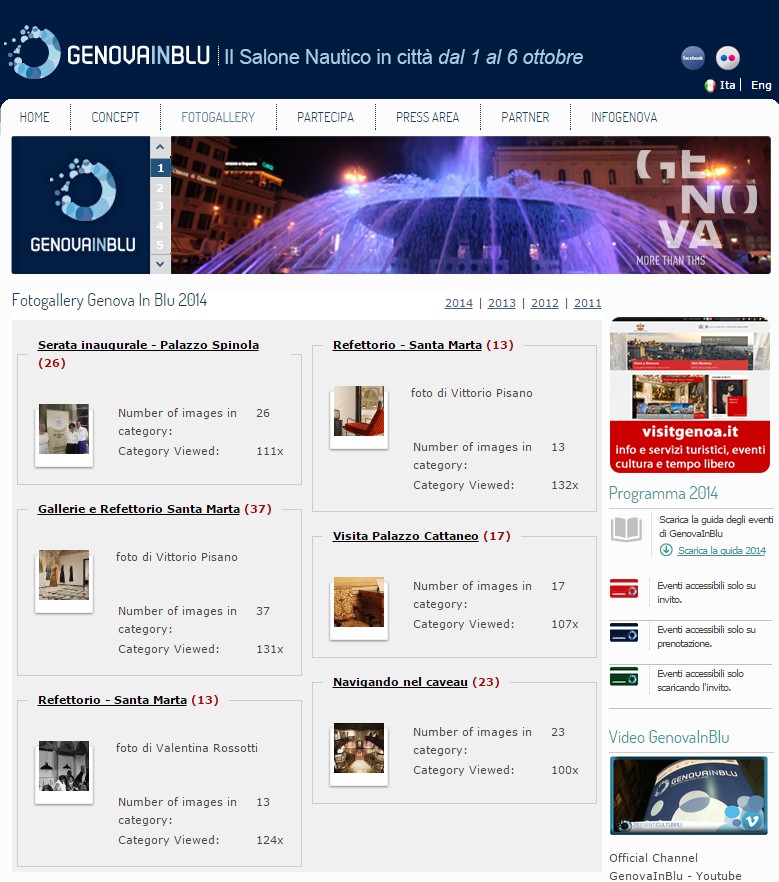Open the Flickr icon in header
779x882 pixels.
(727, 57)
